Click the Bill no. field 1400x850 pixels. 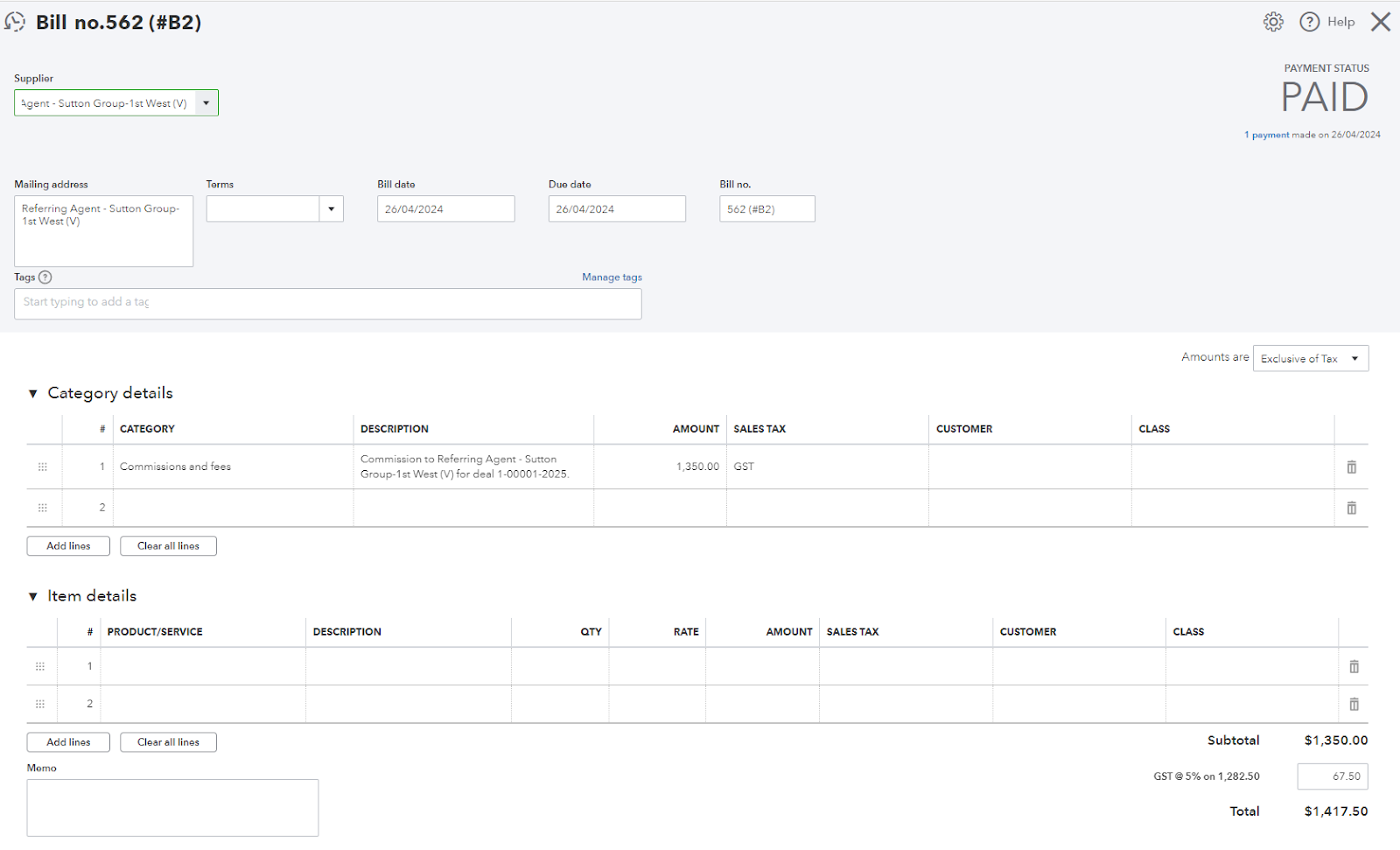click(767, 209)
